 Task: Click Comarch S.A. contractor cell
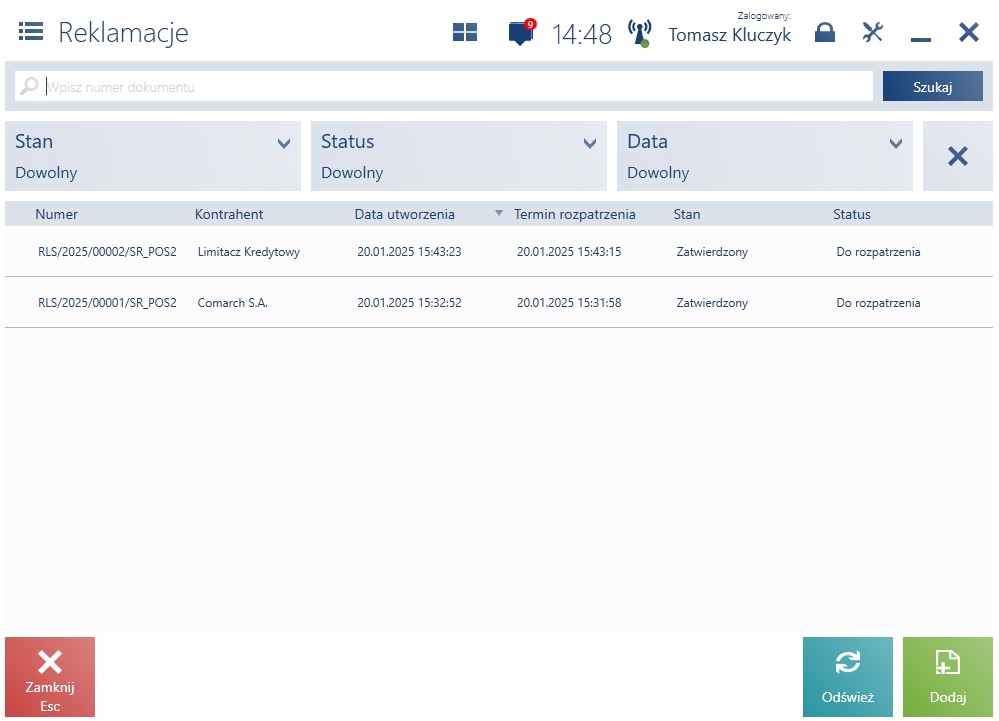233,303
